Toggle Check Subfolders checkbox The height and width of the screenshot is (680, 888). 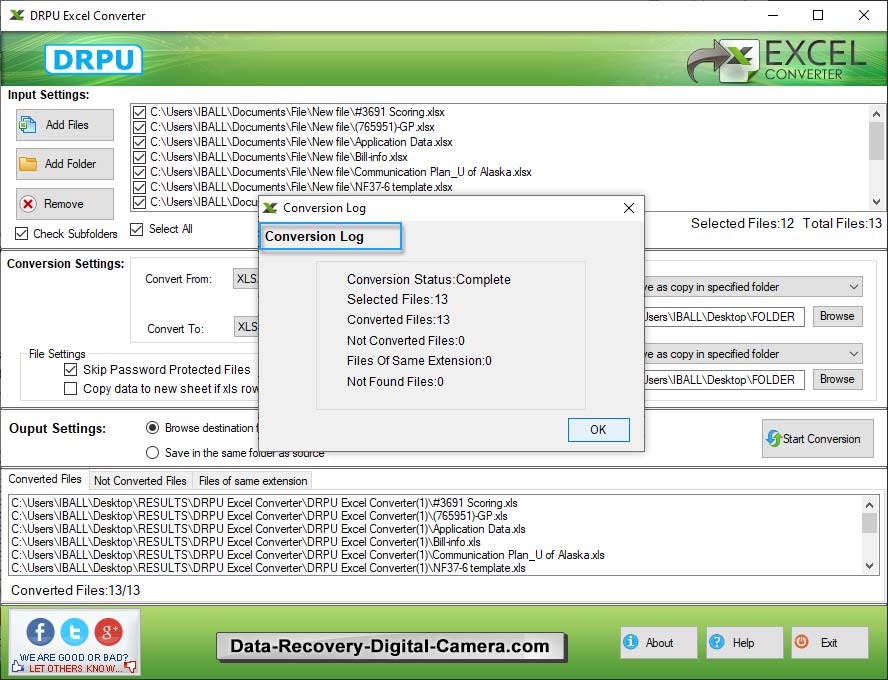tap(22, 233)
